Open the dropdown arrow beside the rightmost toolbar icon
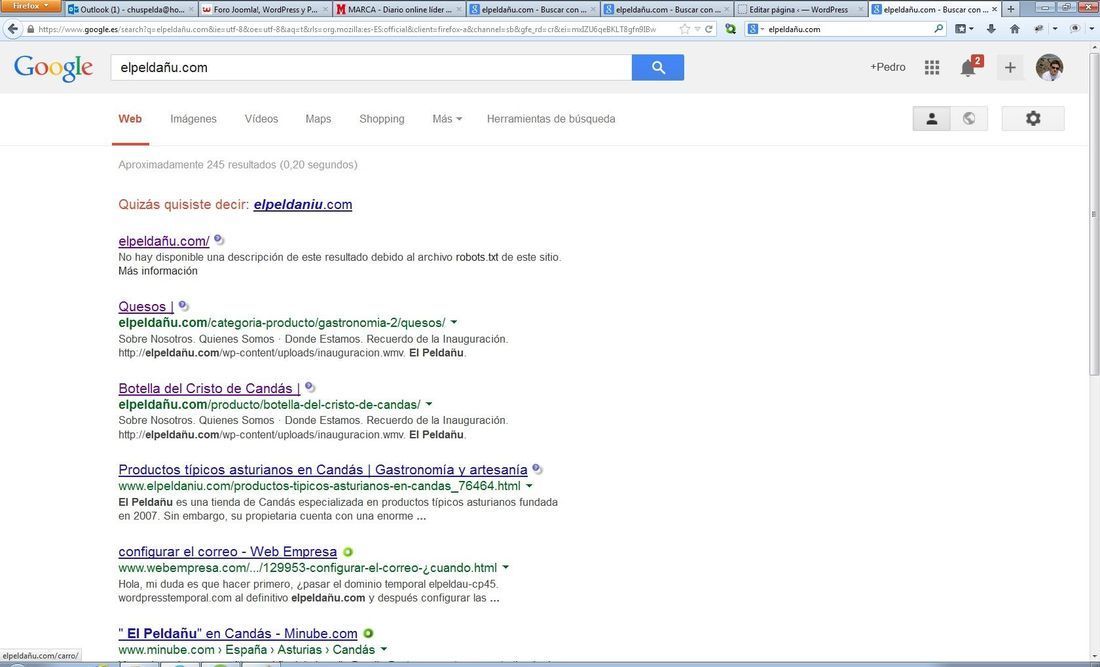 1093,29
